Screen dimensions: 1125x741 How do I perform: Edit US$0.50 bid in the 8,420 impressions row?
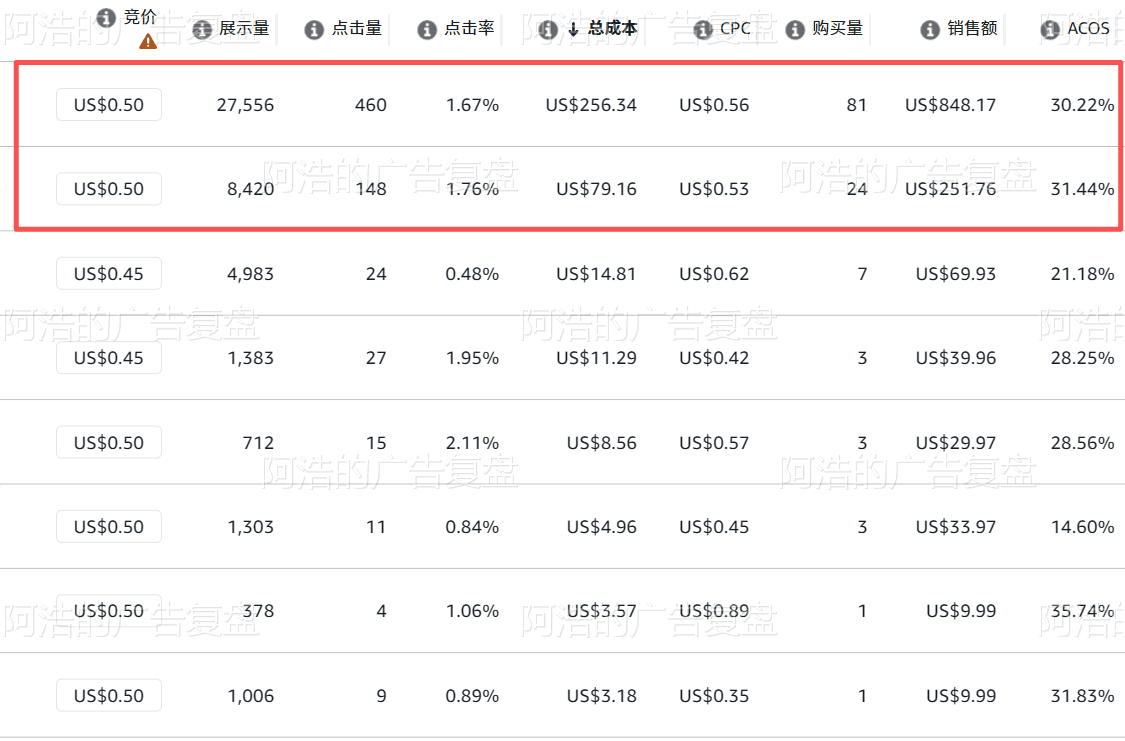click(109, 189)
